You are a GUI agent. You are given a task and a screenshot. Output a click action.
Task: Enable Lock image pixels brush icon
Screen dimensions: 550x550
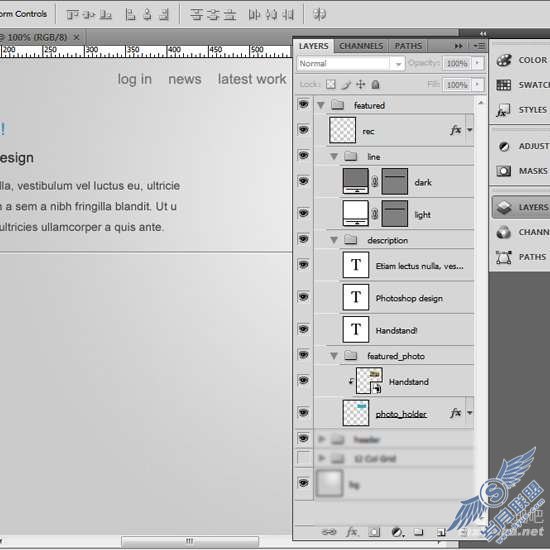click(347, 85)
